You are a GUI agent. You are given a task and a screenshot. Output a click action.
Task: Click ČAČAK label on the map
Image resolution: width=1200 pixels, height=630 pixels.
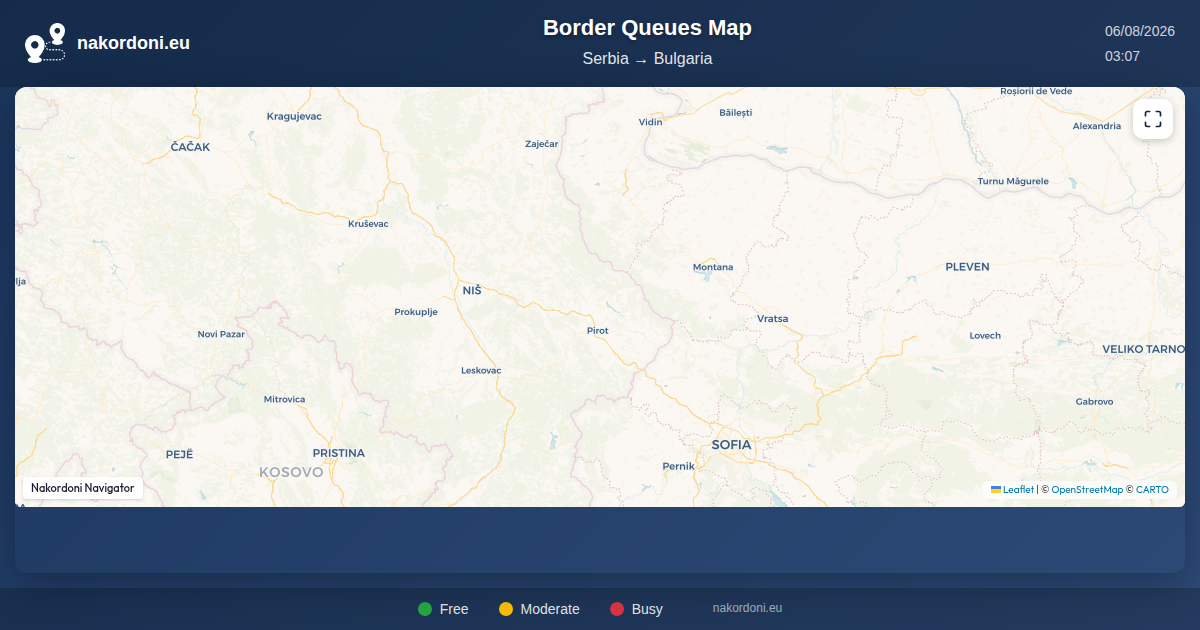click(x=190, y=147)
